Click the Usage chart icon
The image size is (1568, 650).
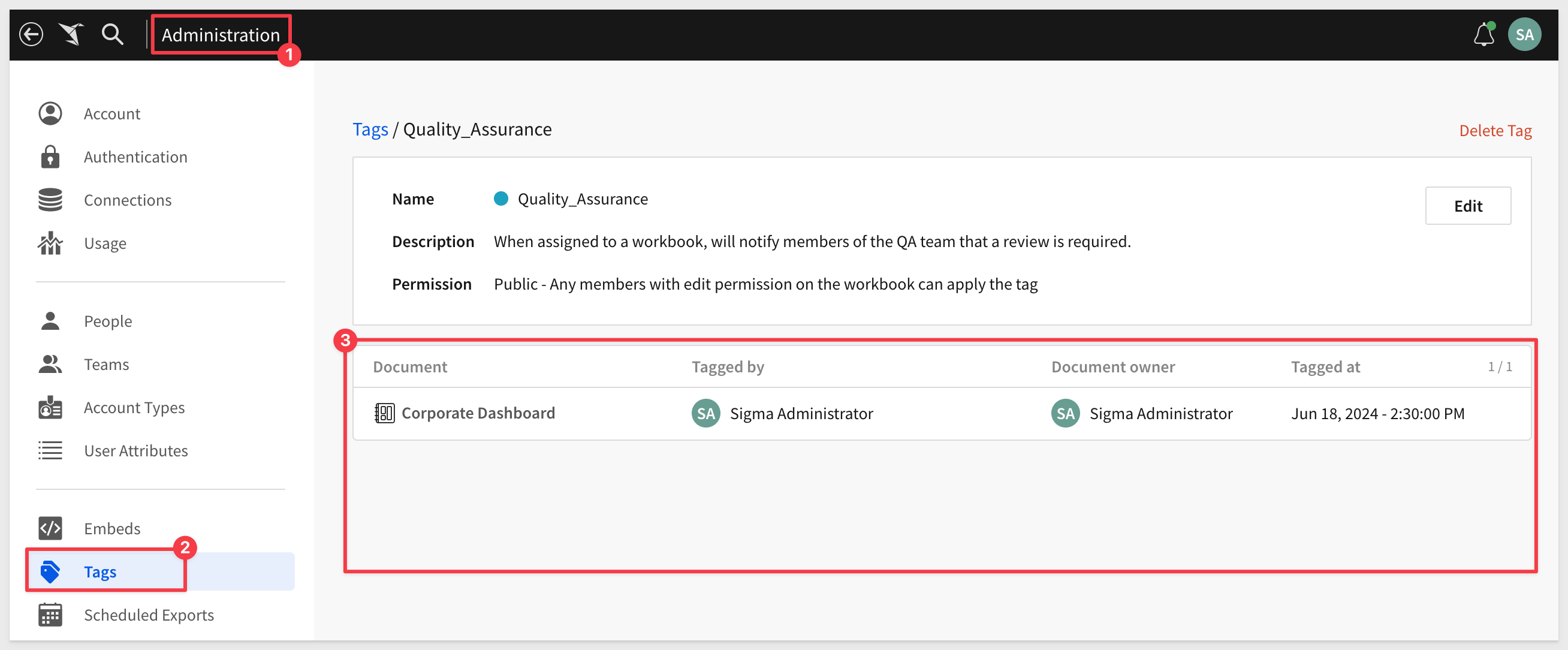point(50,243)
